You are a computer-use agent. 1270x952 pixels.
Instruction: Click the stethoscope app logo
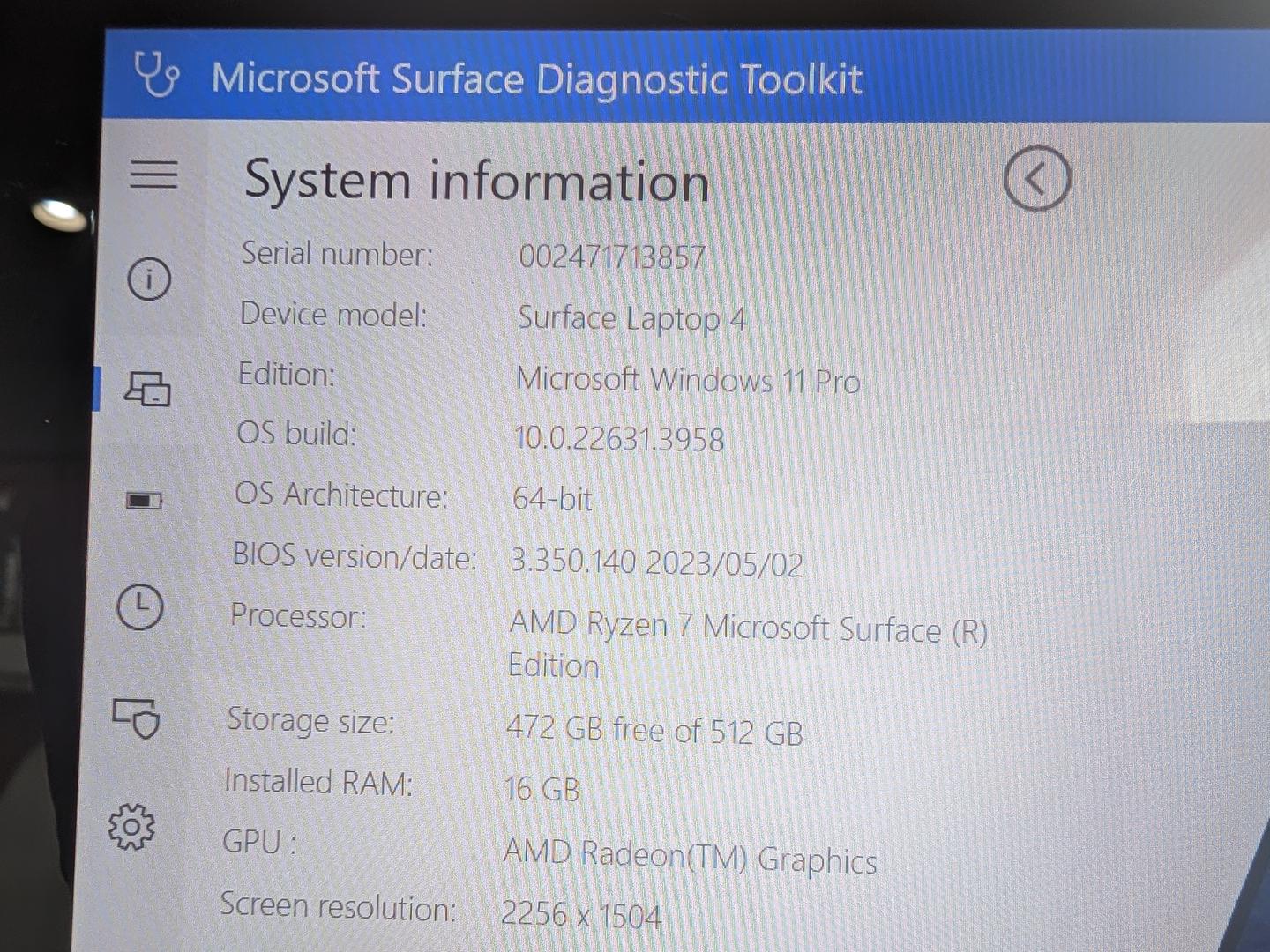tap(157, 74)
